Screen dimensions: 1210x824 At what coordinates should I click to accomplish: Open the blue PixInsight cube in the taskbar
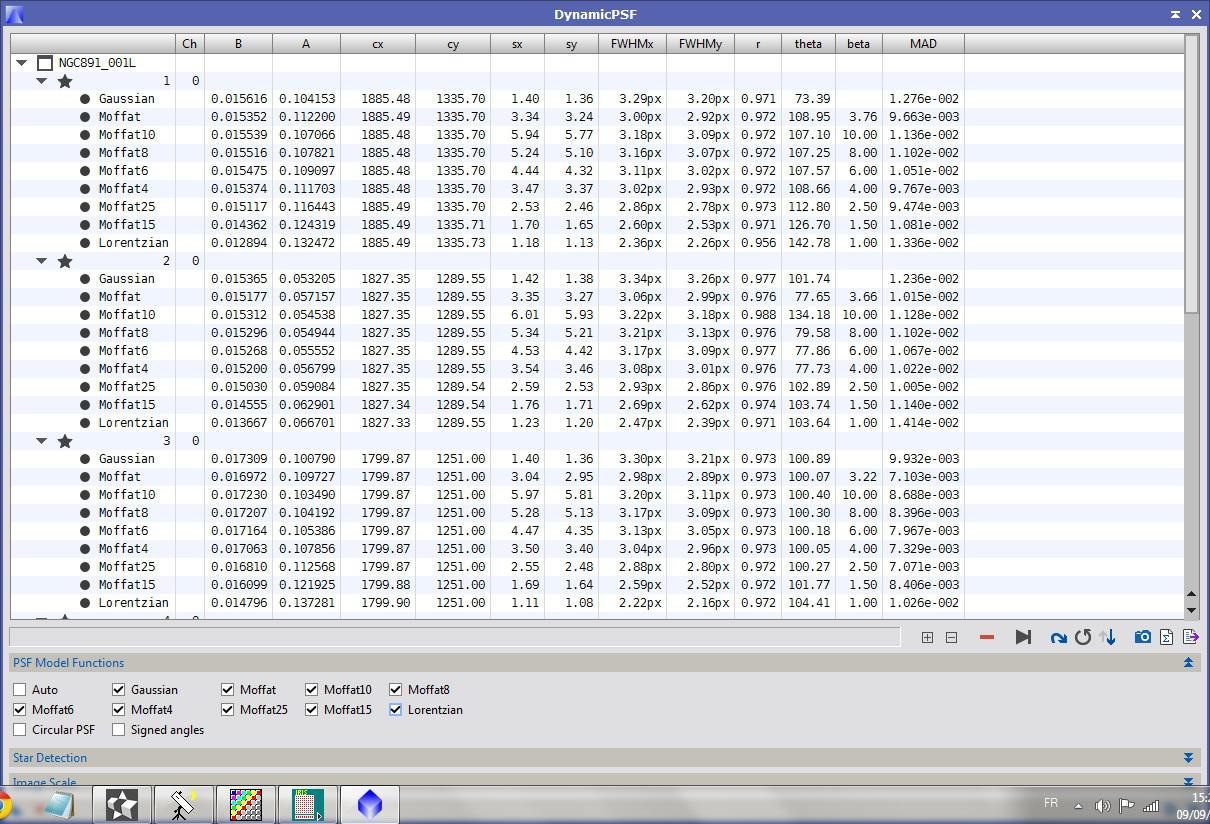tap(369, 805)
